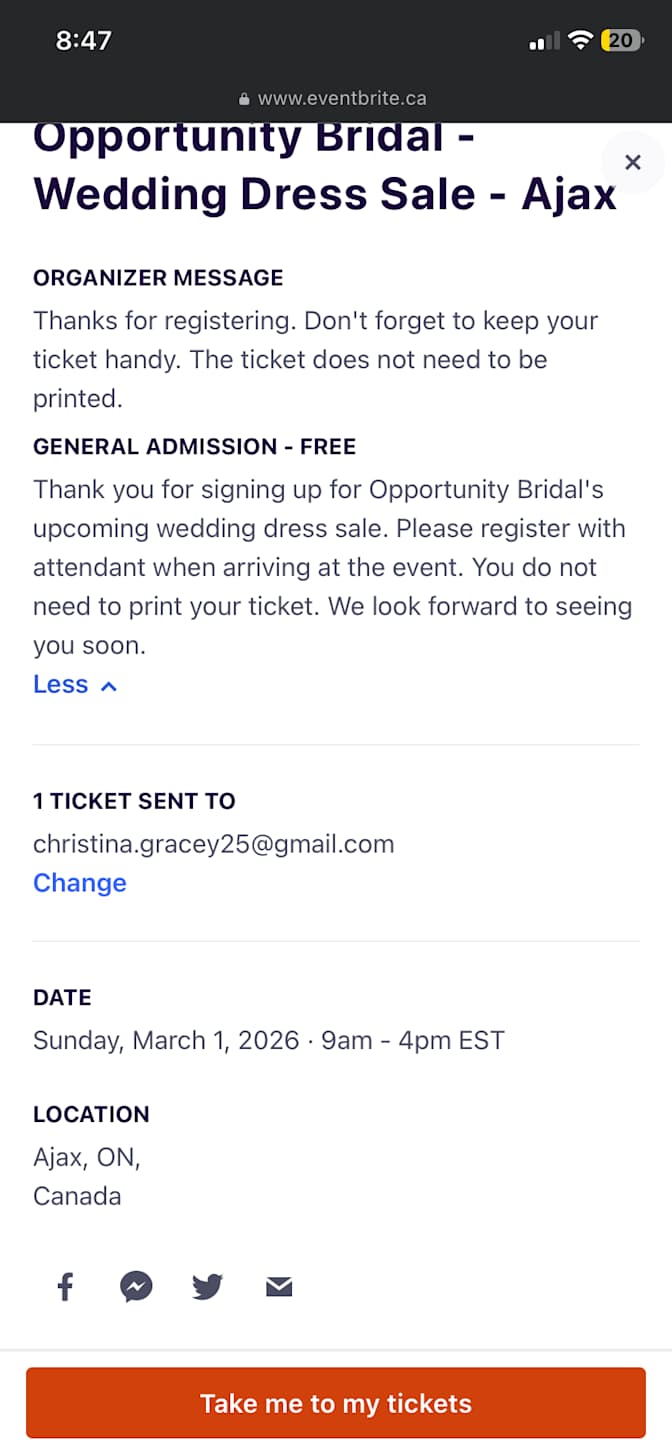
Task: Click "Change" to edit ticket email
Action: (80, 883)
